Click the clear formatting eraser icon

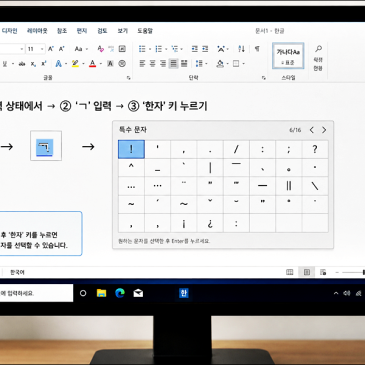point(100,49)
